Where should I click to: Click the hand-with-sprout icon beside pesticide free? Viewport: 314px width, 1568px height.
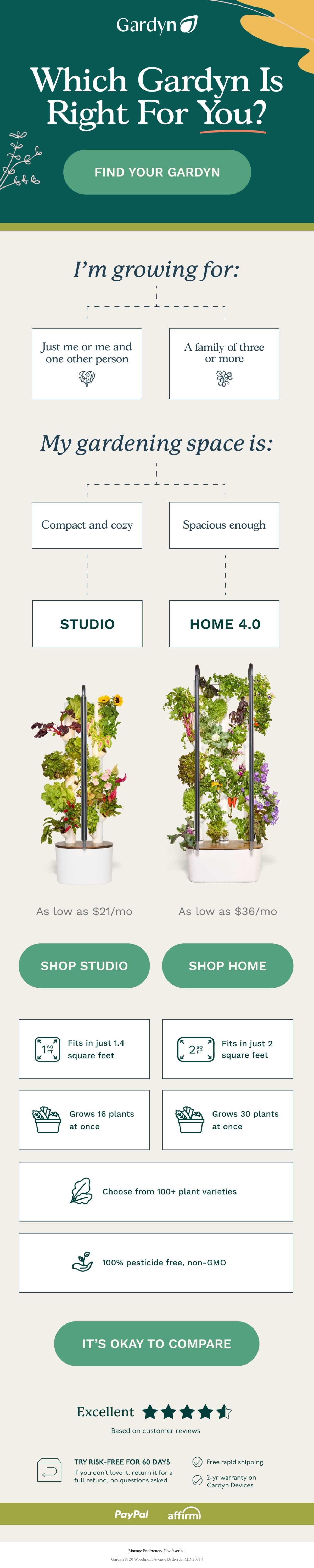pos(82,1261)
